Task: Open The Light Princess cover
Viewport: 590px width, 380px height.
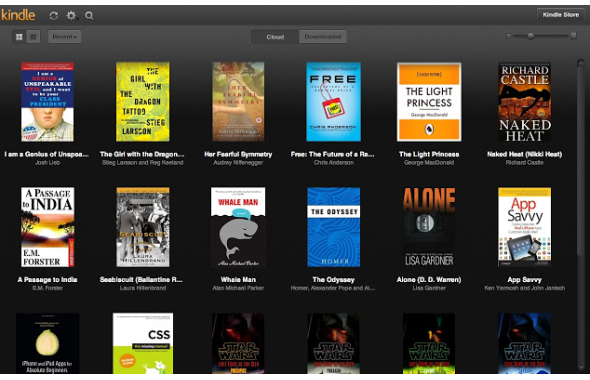Action: [x=429, y=102]
